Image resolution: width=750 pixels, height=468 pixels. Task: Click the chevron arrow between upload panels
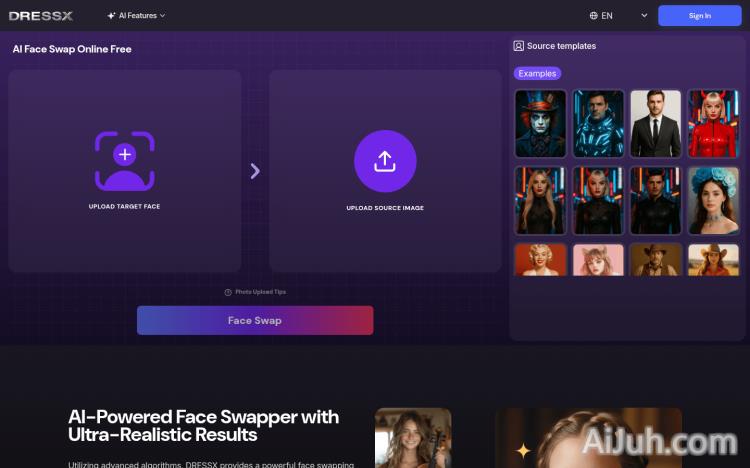(x=255, y=171)
